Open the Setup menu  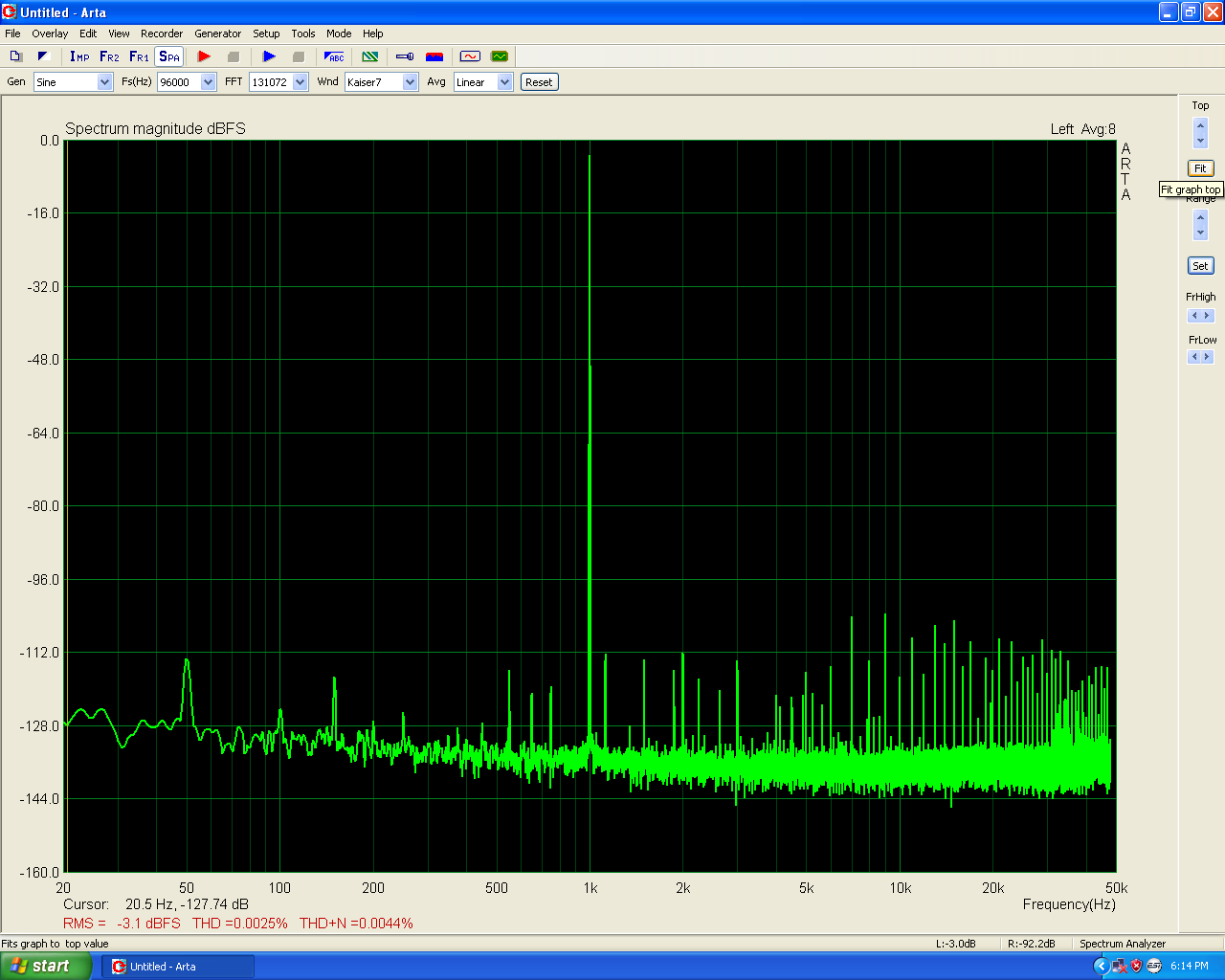266,33
